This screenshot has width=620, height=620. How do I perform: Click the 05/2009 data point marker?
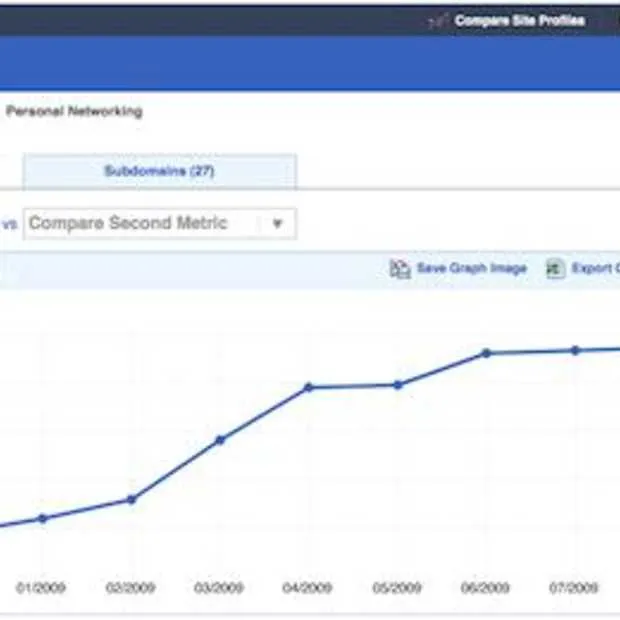pyautogui.click(x=398, y=384)
